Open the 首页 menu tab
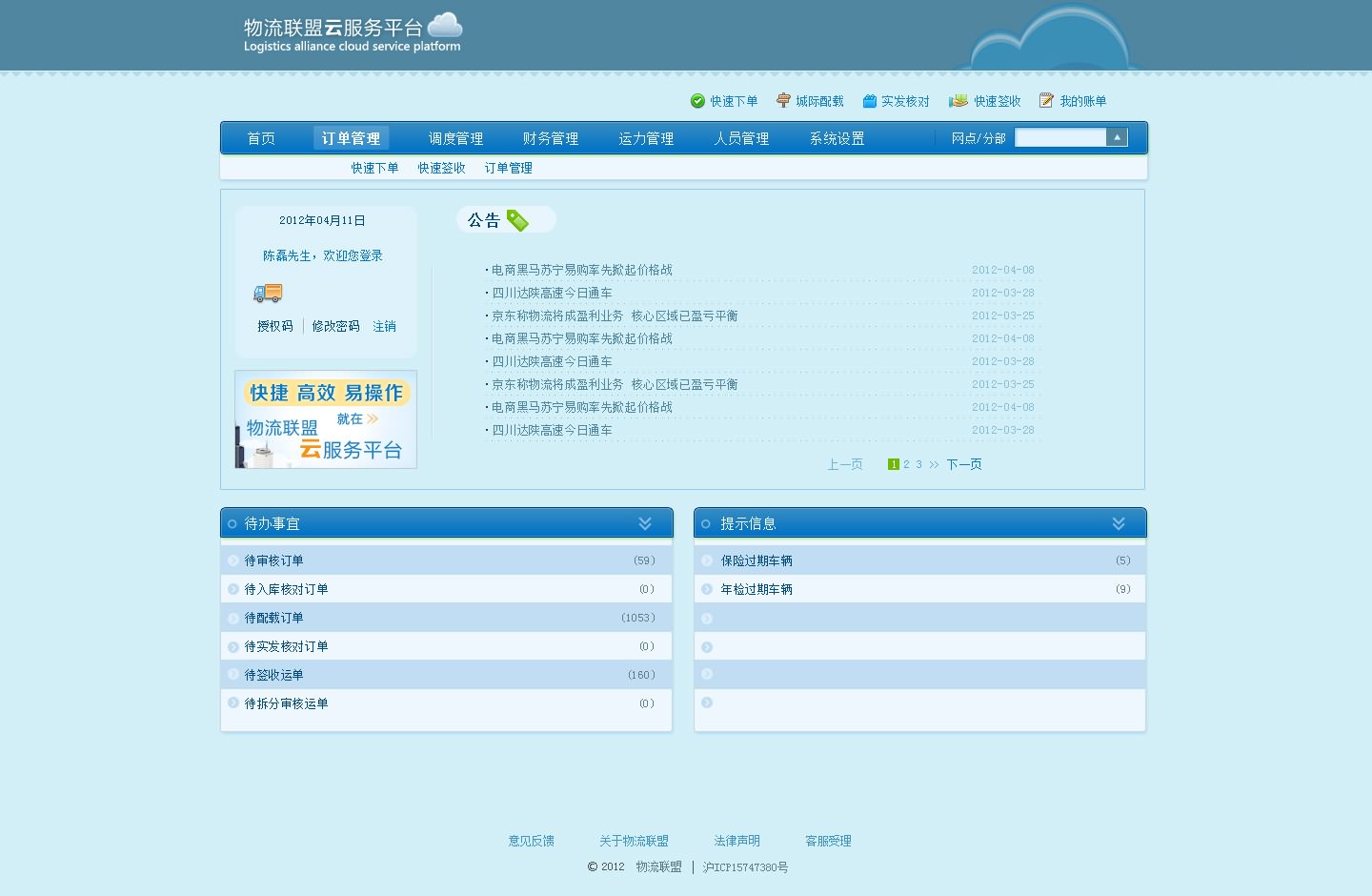This screenshot has width=1372, height=896. (x=261, y=138)
